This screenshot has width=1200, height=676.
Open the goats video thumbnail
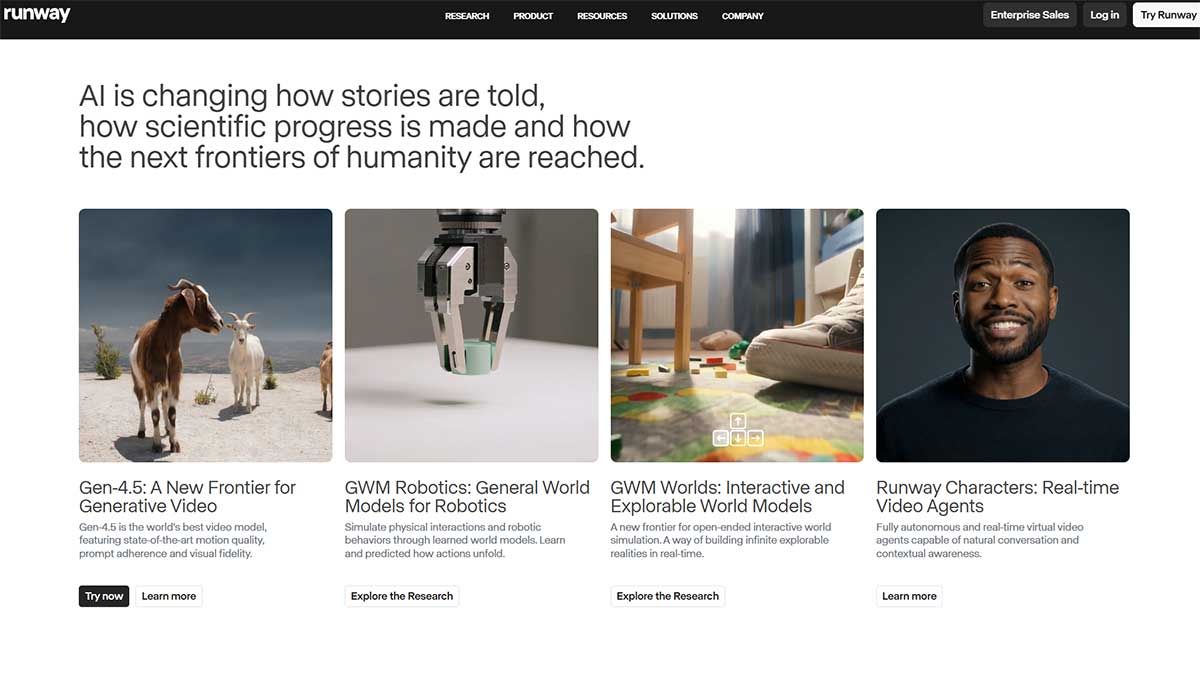coord(205,335)
